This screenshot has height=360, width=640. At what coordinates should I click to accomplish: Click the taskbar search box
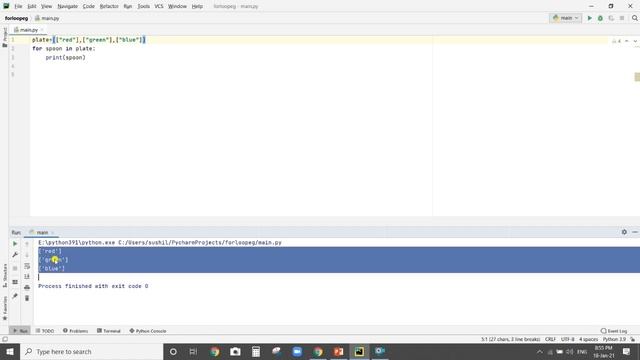[91, 351]
